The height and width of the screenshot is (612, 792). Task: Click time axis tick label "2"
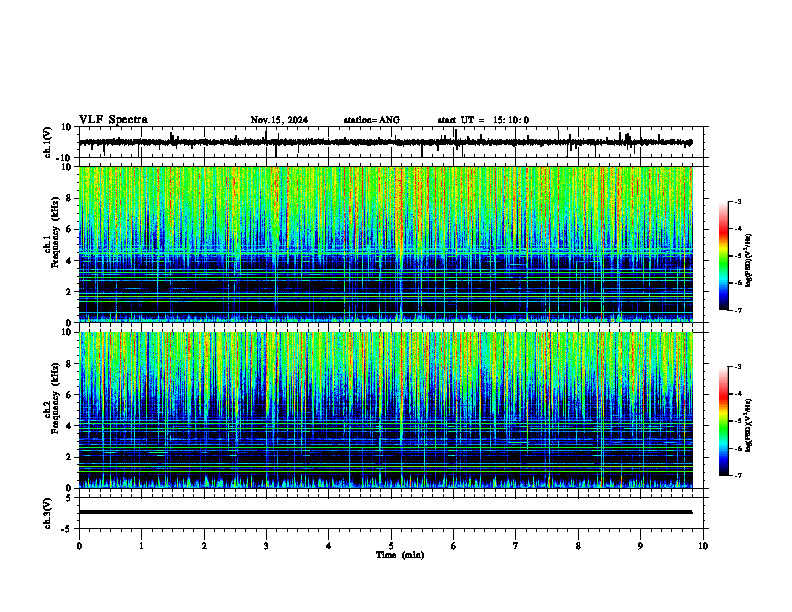204,546
